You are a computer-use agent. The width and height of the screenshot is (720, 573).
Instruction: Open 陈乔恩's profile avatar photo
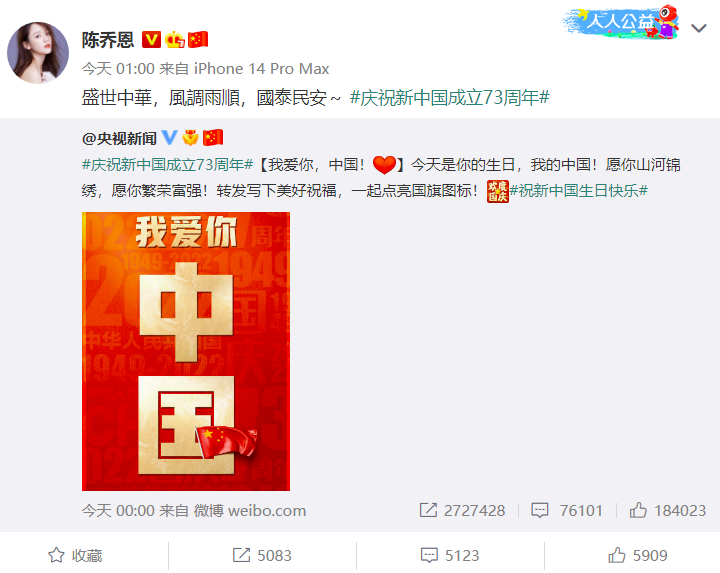click(38, 53)
